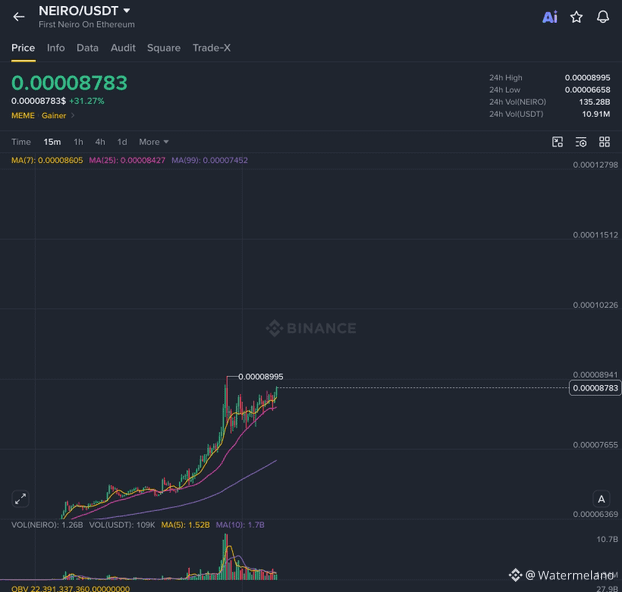Open the chart drawing tools icon
622x592 pixels.
[557, 142]
